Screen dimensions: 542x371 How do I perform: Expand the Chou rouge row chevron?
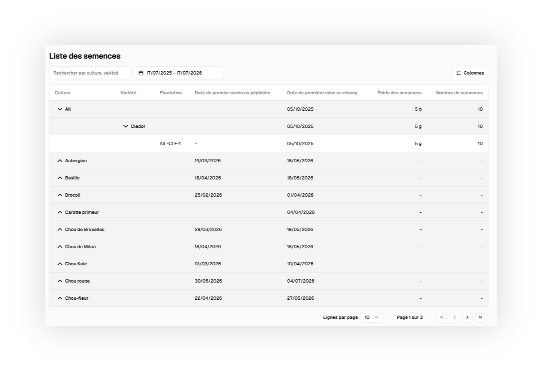[x=59, y=281]
